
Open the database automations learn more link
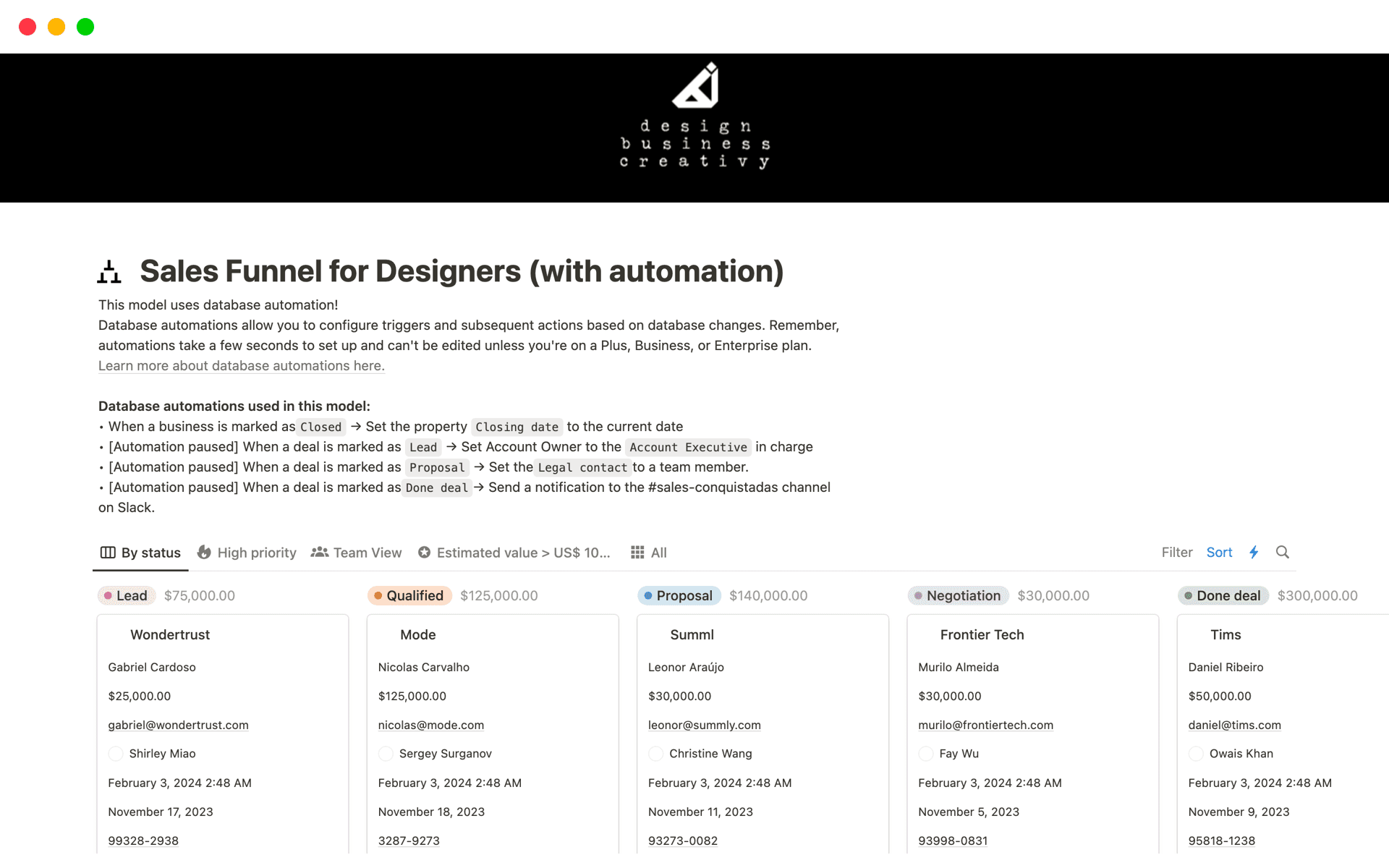click(241, 366)
